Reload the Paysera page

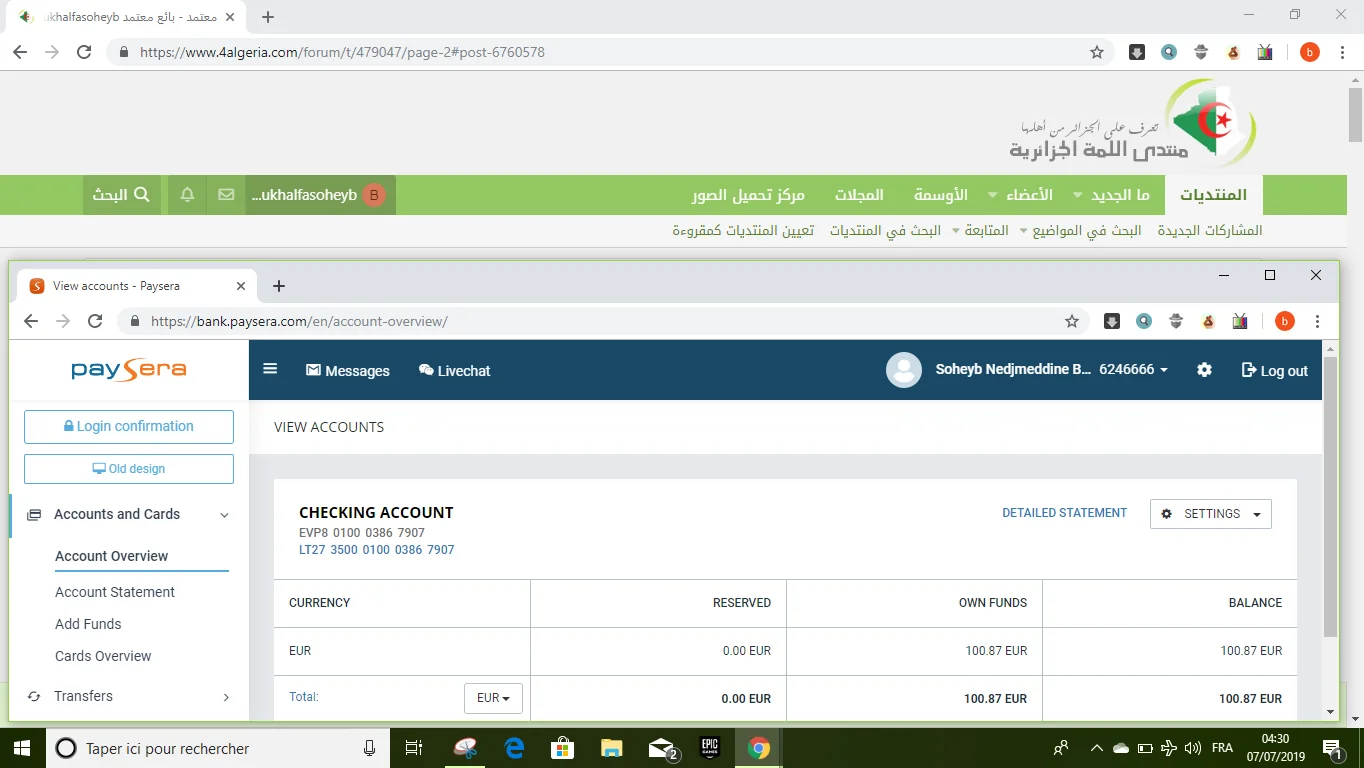point(95,321)
